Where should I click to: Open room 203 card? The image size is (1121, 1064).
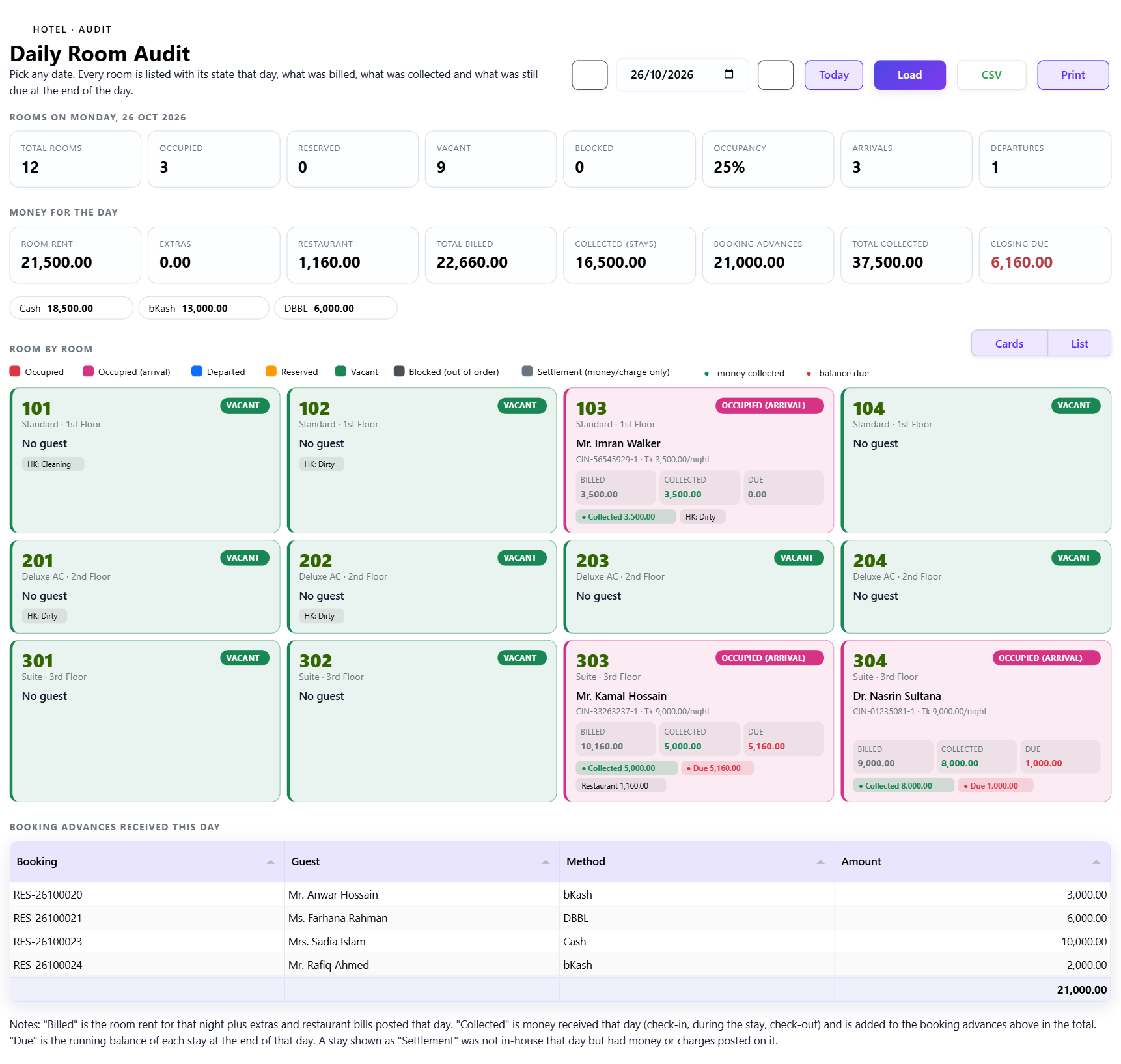[x=699, y=587]
